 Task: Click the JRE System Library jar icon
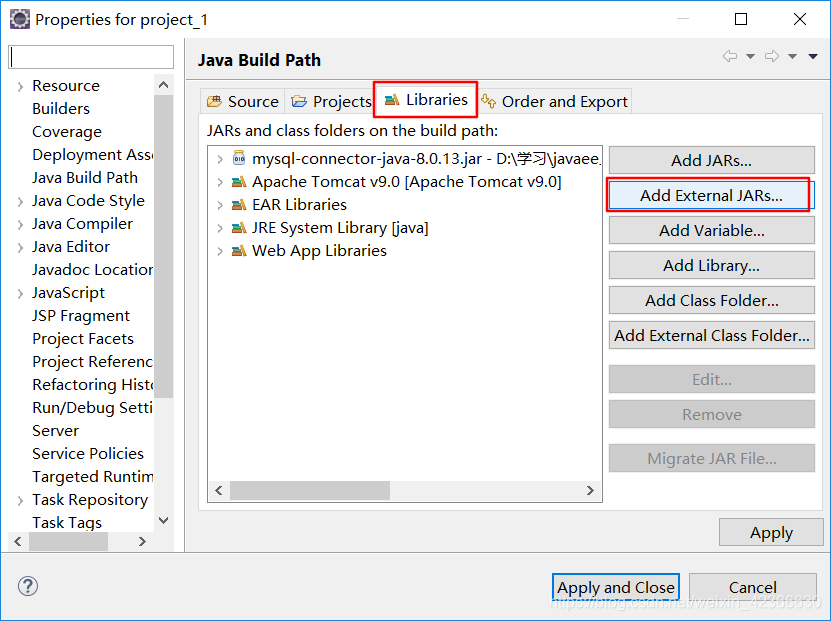tap(239, 228)
